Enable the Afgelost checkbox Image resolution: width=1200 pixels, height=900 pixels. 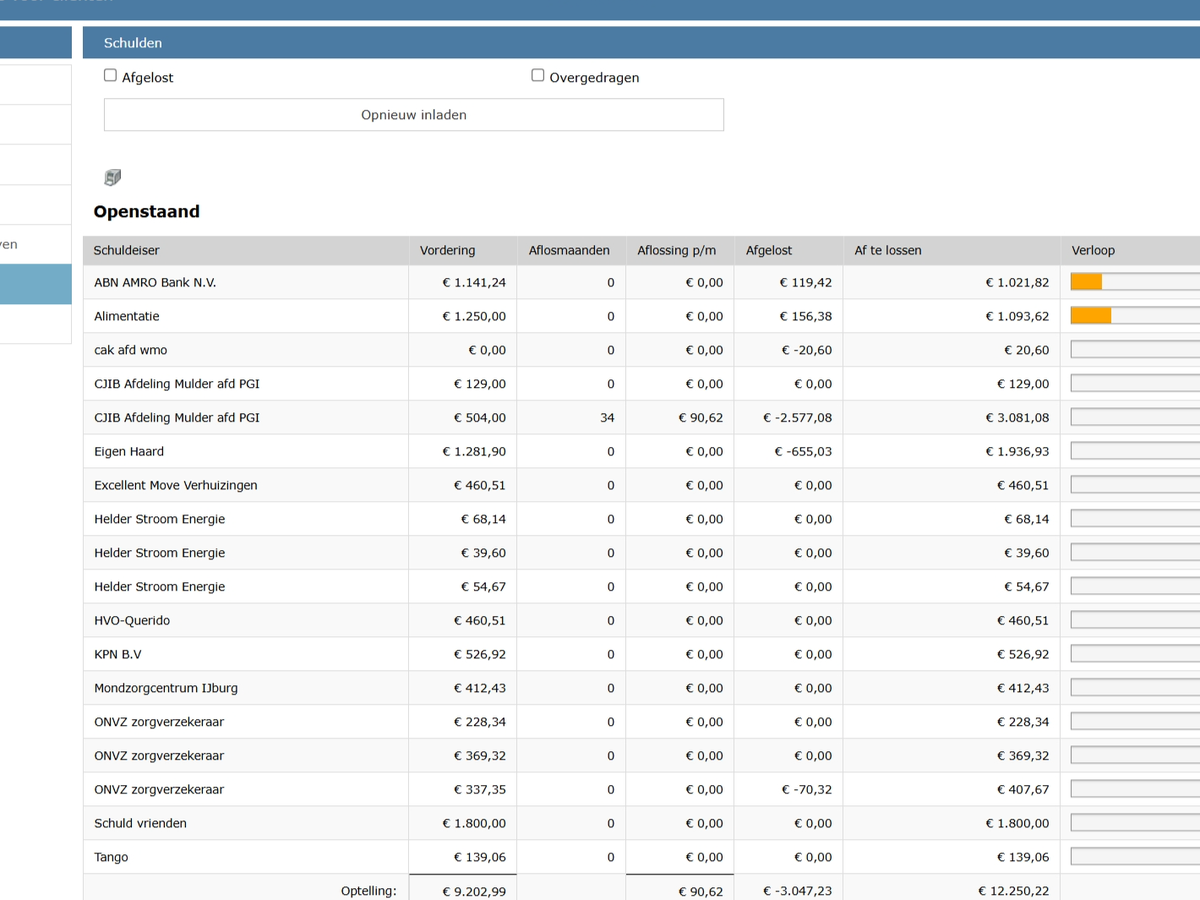[110, 75]
